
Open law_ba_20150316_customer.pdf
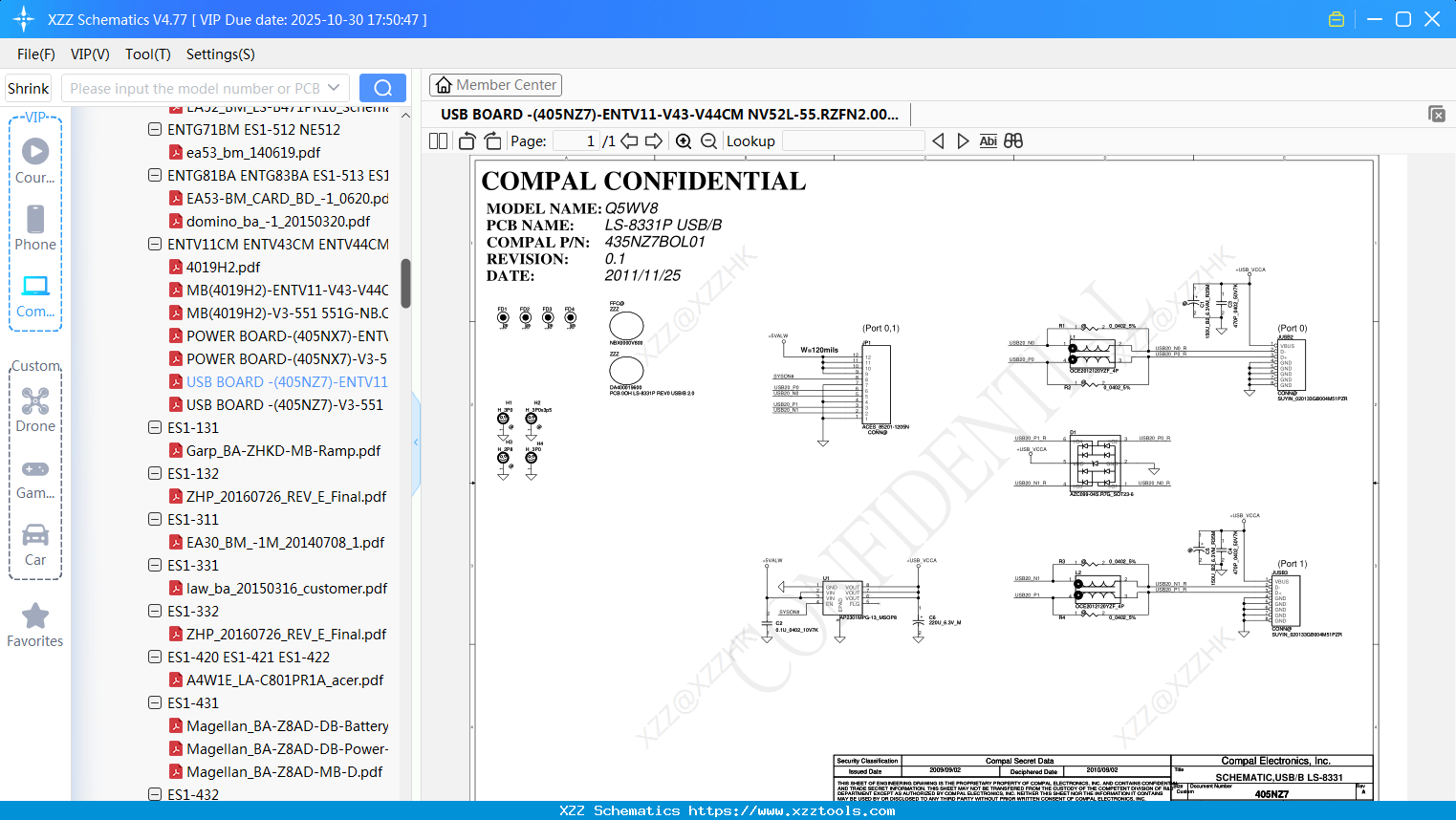pos(287,588)
